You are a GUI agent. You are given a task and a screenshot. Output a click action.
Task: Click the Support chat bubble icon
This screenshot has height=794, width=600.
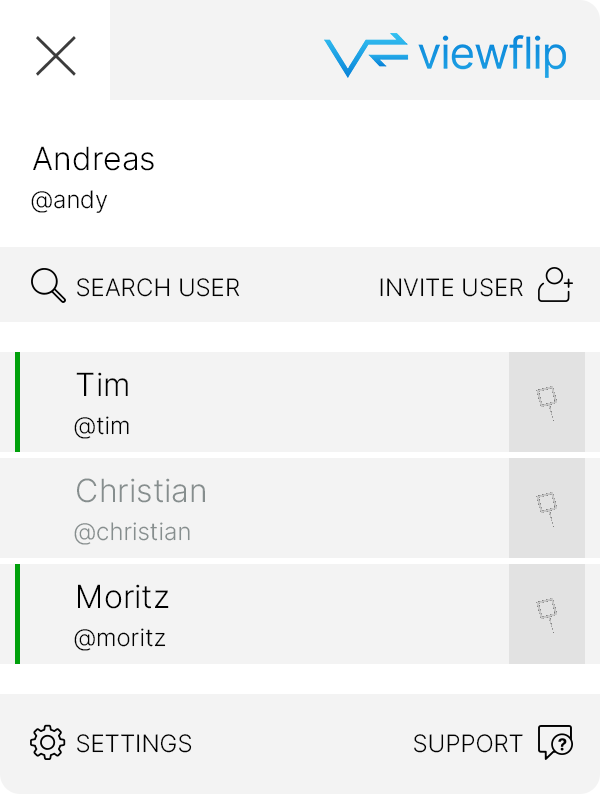(x=555, y=743)
